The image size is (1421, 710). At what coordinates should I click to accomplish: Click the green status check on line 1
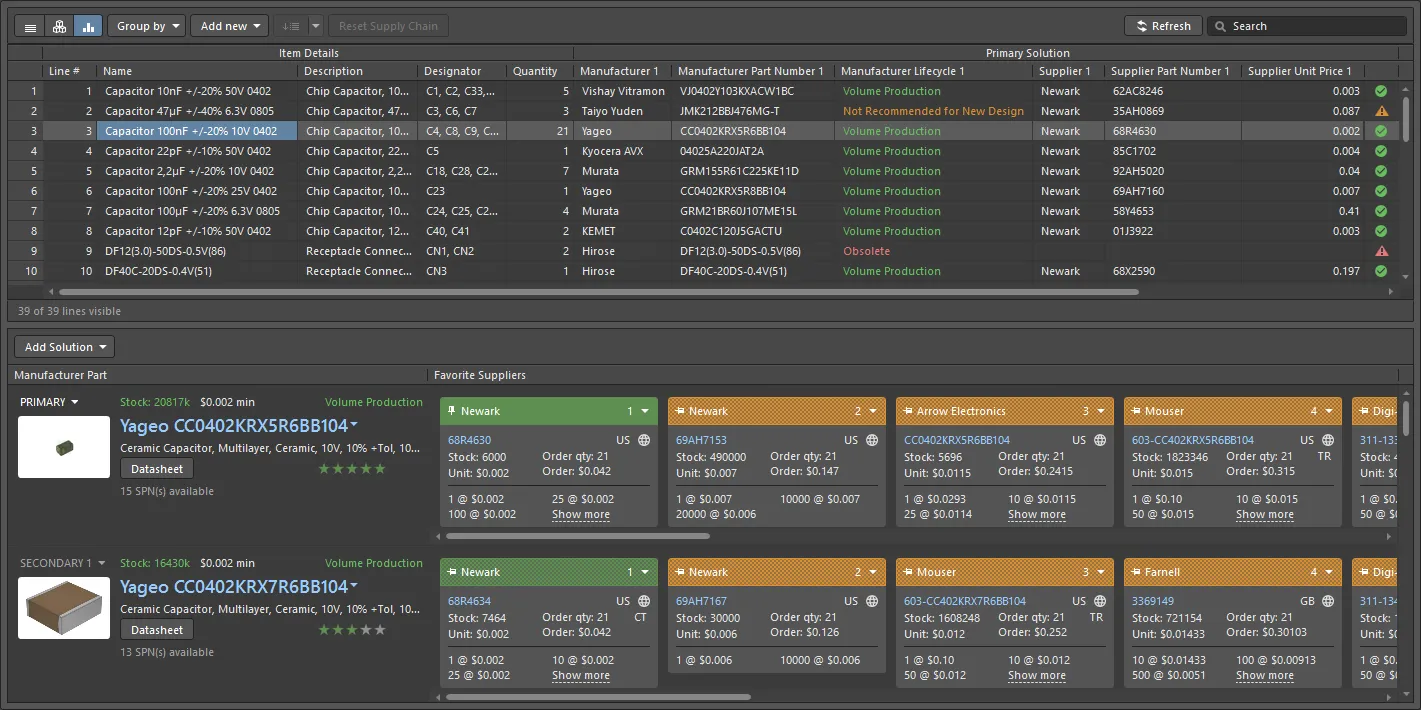pos(1381,91)
